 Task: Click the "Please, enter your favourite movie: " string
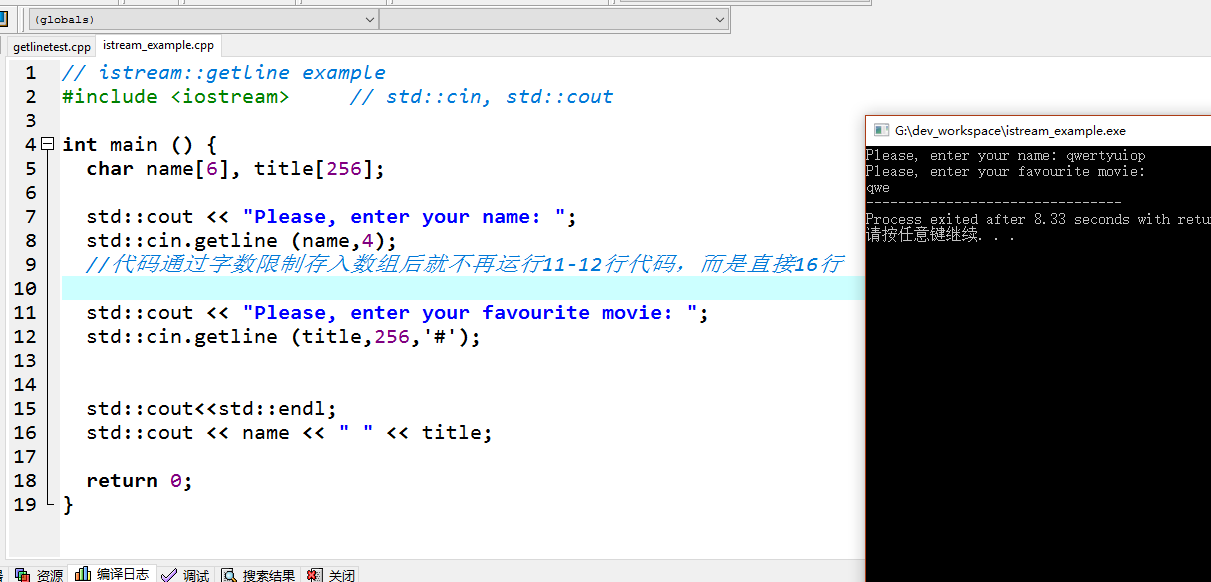tap(469, 313)
